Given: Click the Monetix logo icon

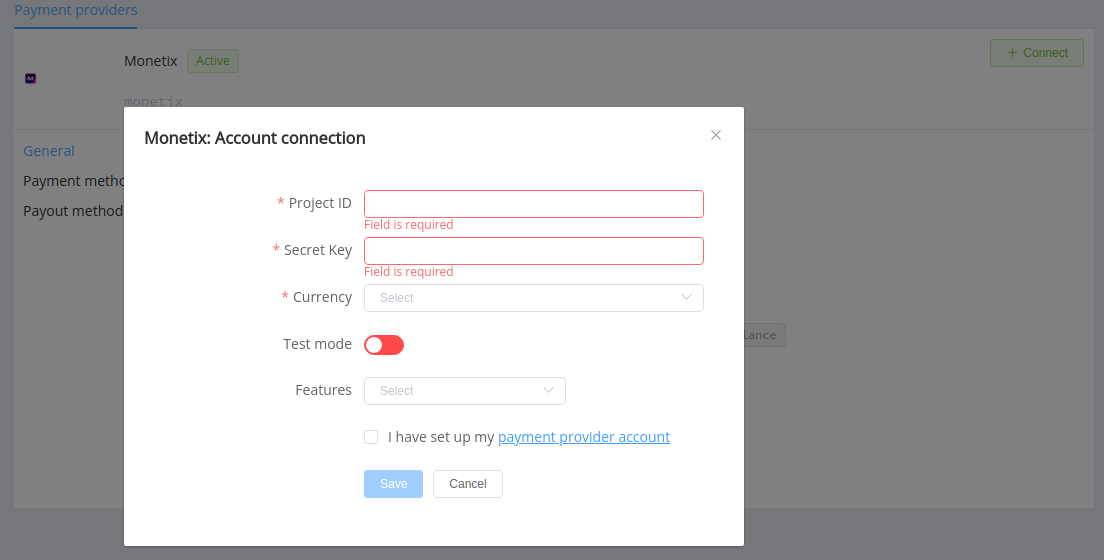Looking at the screenshot, I should pos(30,79).
